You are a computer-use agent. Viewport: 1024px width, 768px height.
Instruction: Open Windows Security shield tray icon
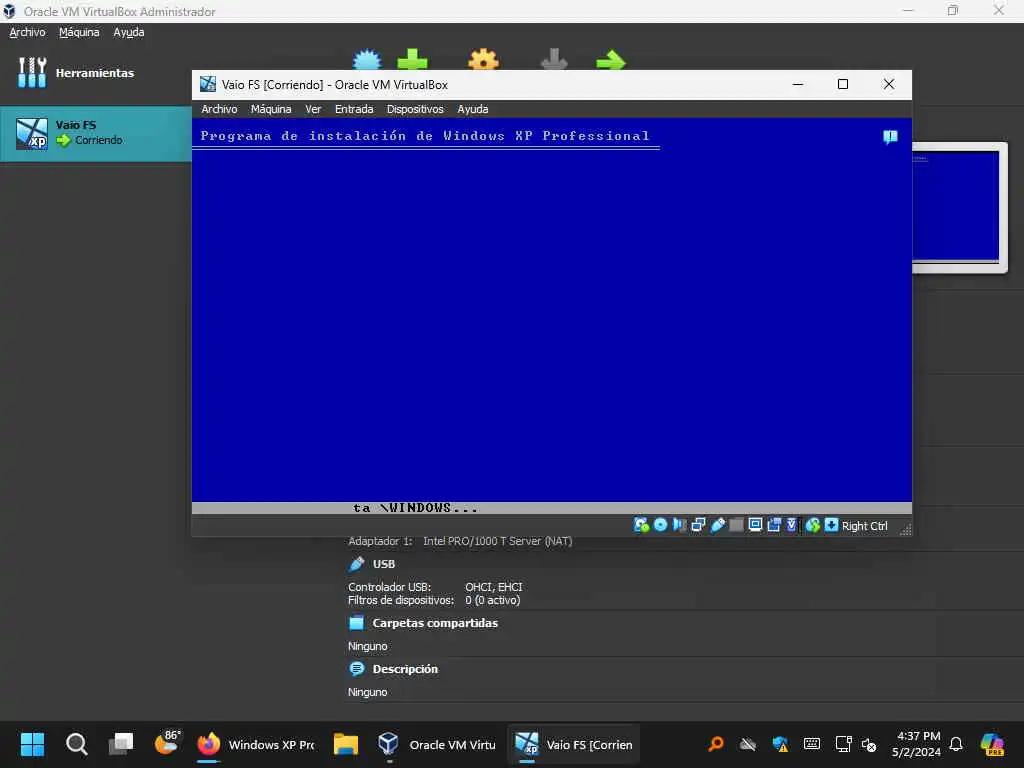[780, 744]
